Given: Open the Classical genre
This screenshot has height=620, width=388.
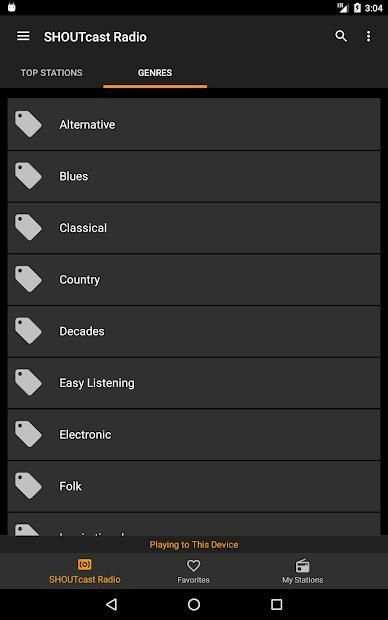Looking at the screenshot, I should pyautogui.click(x=194, y=228).
